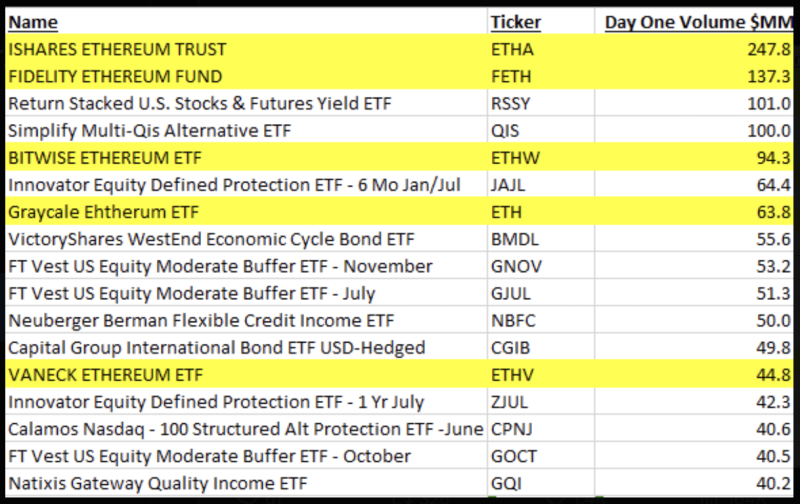Select Simplify Multi-Qis Alternative ETF cell
The height and width of the screenshot is (504, 800).
246,131
